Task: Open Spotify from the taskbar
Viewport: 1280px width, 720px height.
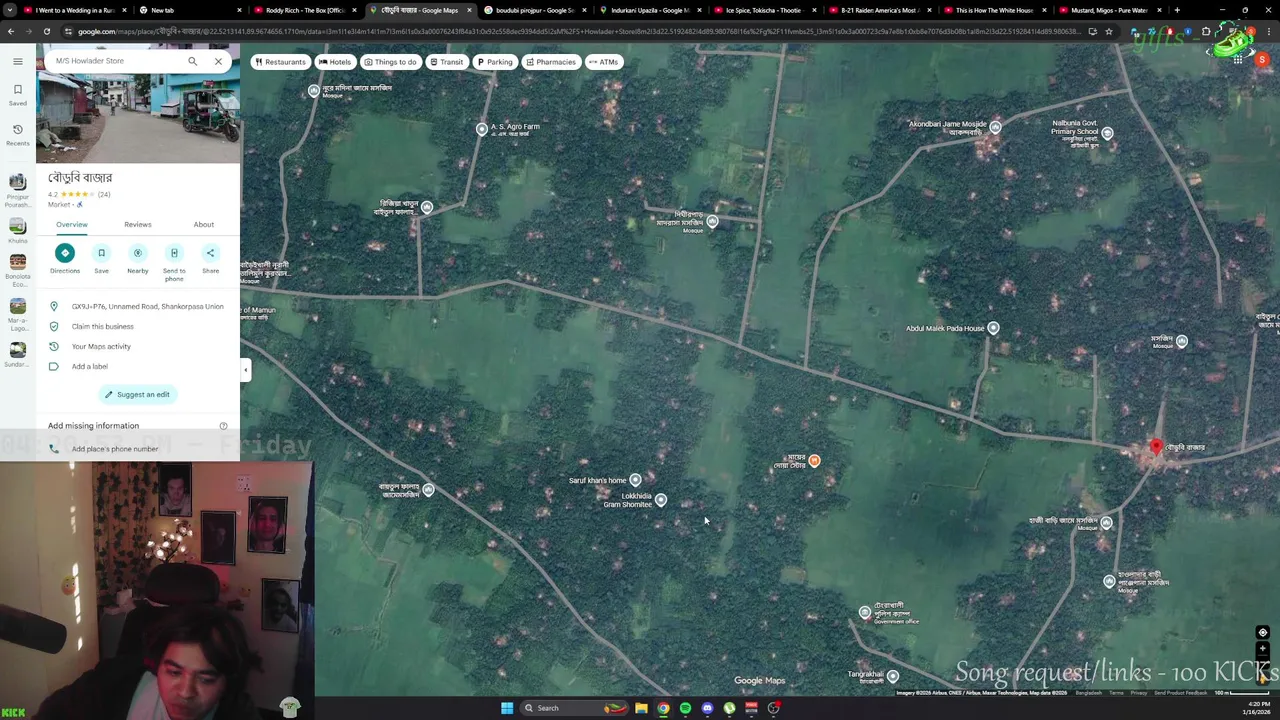Action: (x=685, y=708)
